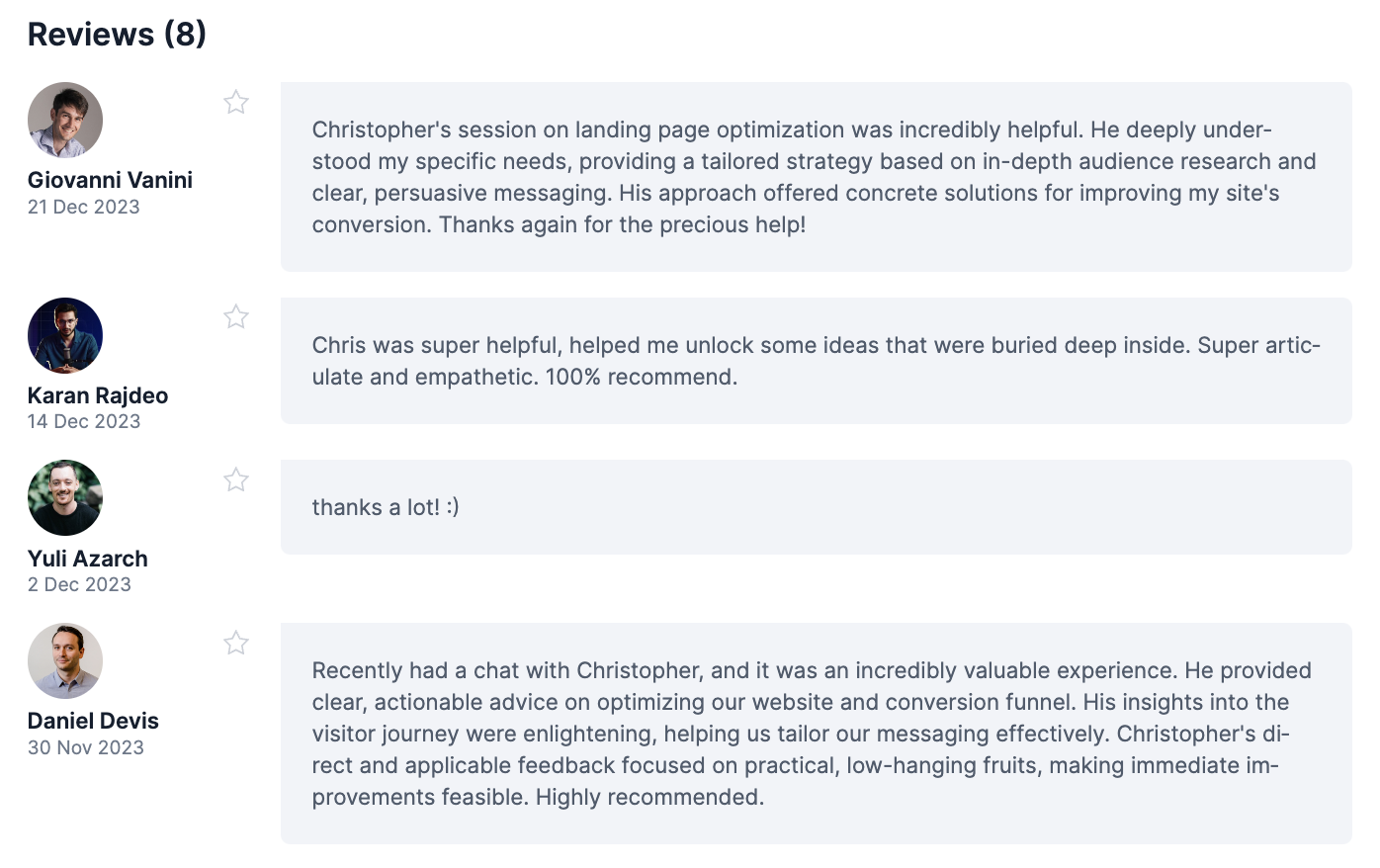Select Karan's "Chris was super helpful" review text
The height and width of the screenshot is (868, 1380).
(x=817, y=361)
